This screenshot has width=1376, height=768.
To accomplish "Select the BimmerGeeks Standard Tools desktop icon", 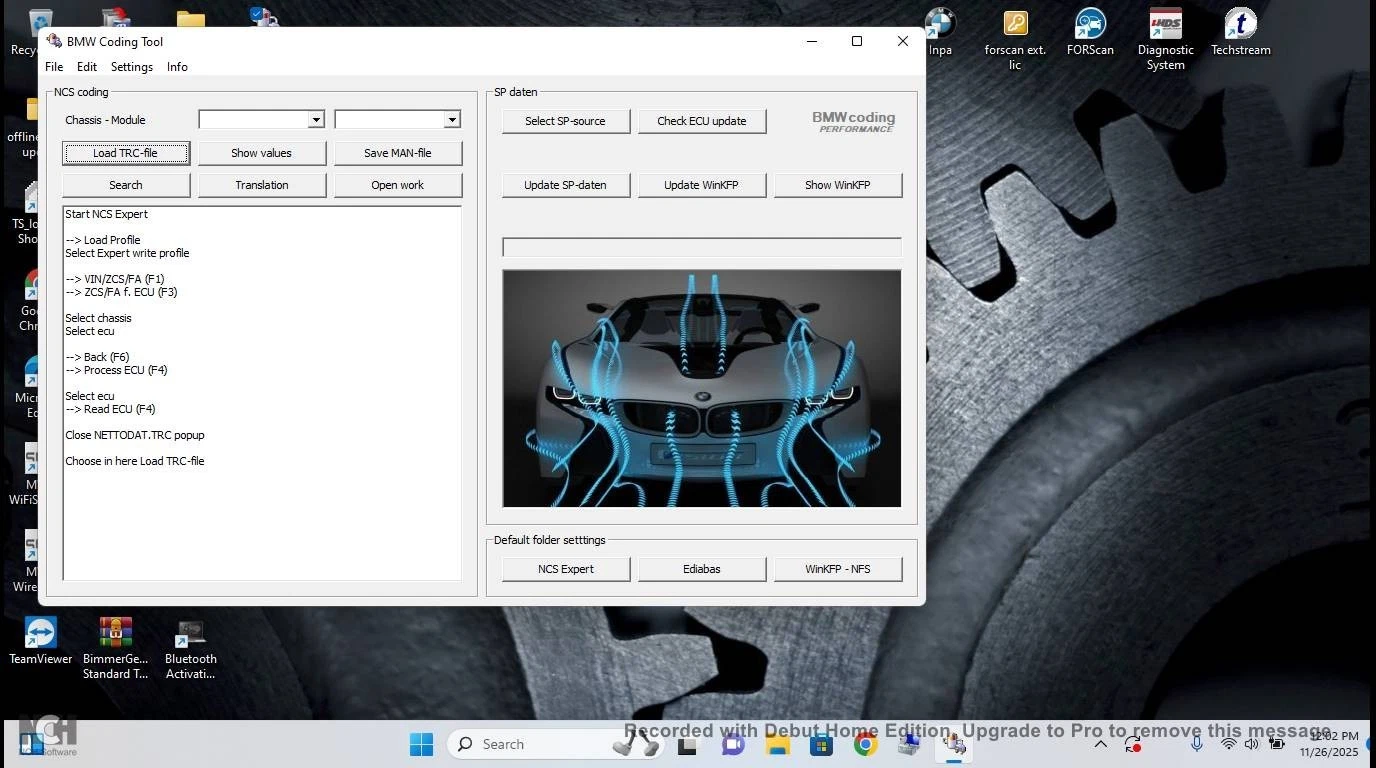I will pyautogui.click(x=116, y=648).
